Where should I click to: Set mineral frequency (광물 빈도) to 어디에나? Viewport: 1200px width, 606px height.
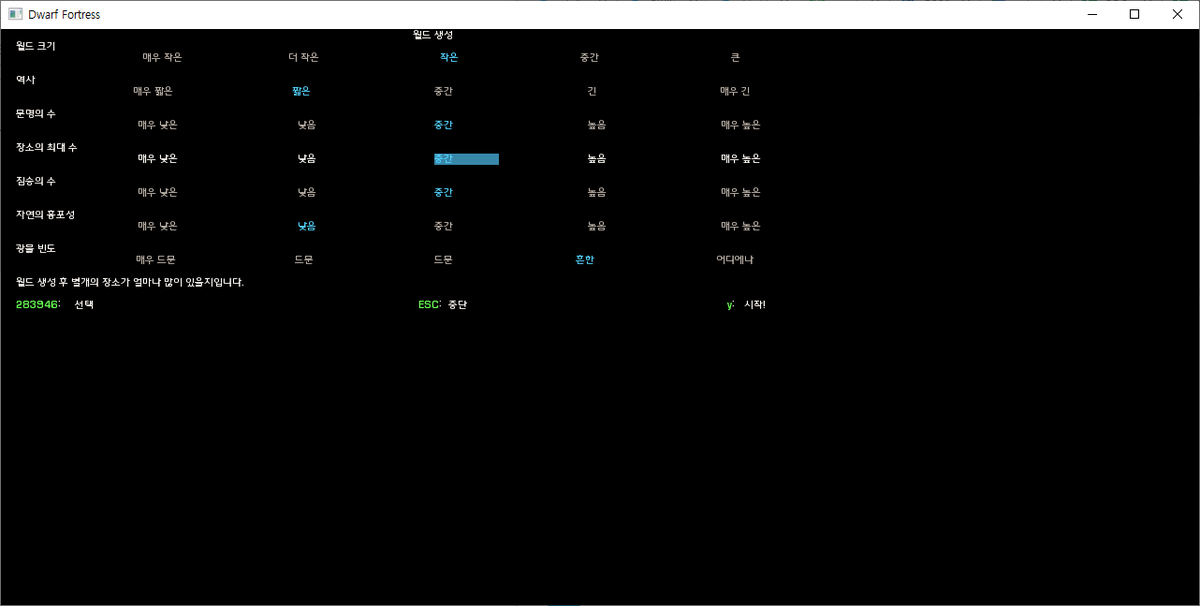click(735, 259)
